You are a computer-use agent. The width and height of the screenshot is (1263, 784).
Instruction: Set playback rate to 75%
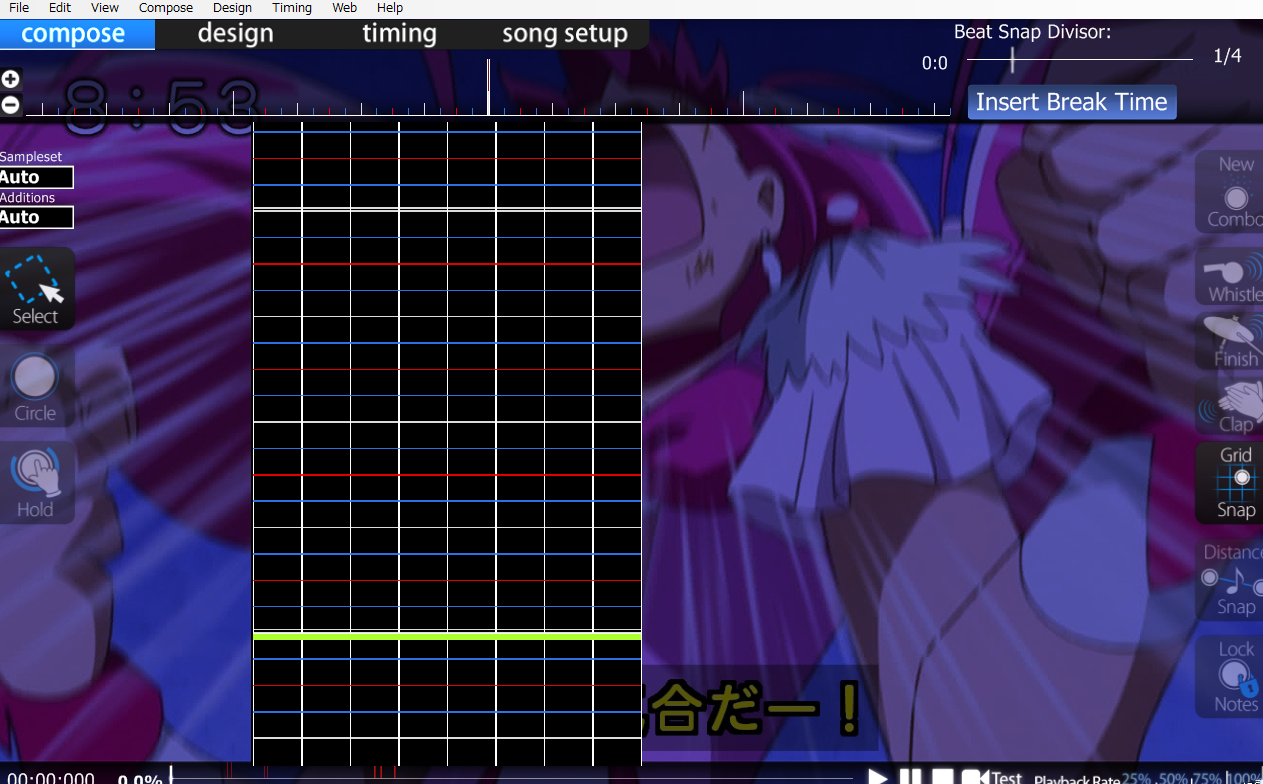[1209, 779]
